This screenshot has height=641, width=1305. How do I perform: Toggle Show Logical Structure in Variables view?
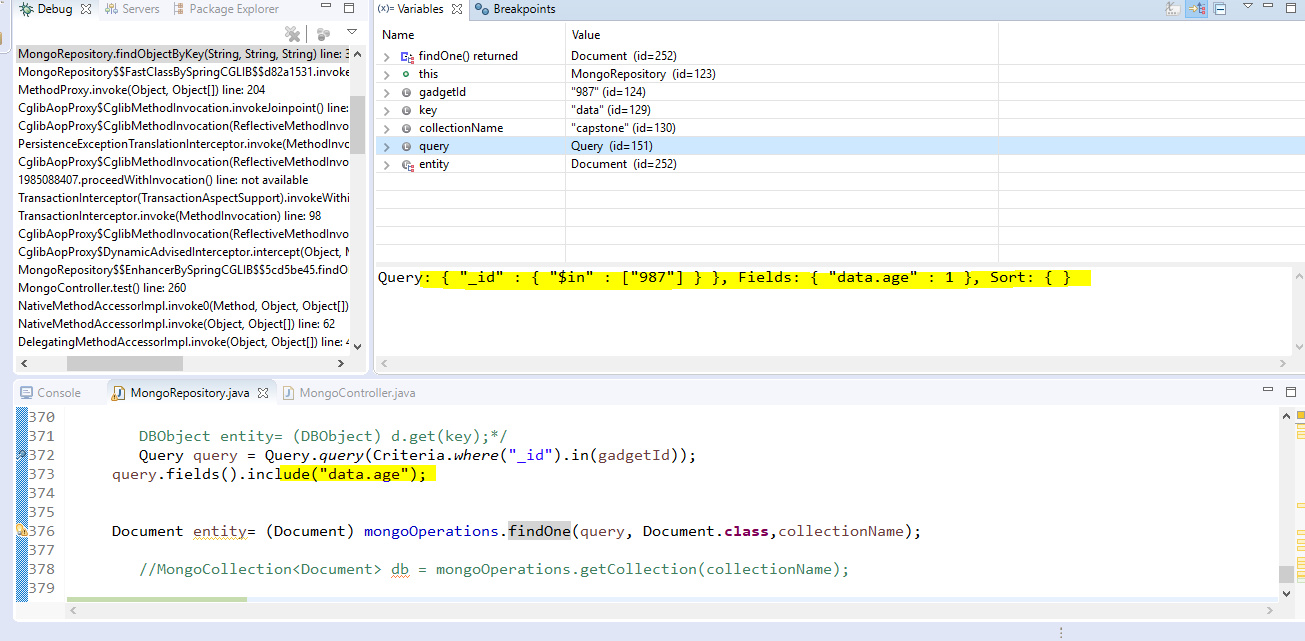1196,9
